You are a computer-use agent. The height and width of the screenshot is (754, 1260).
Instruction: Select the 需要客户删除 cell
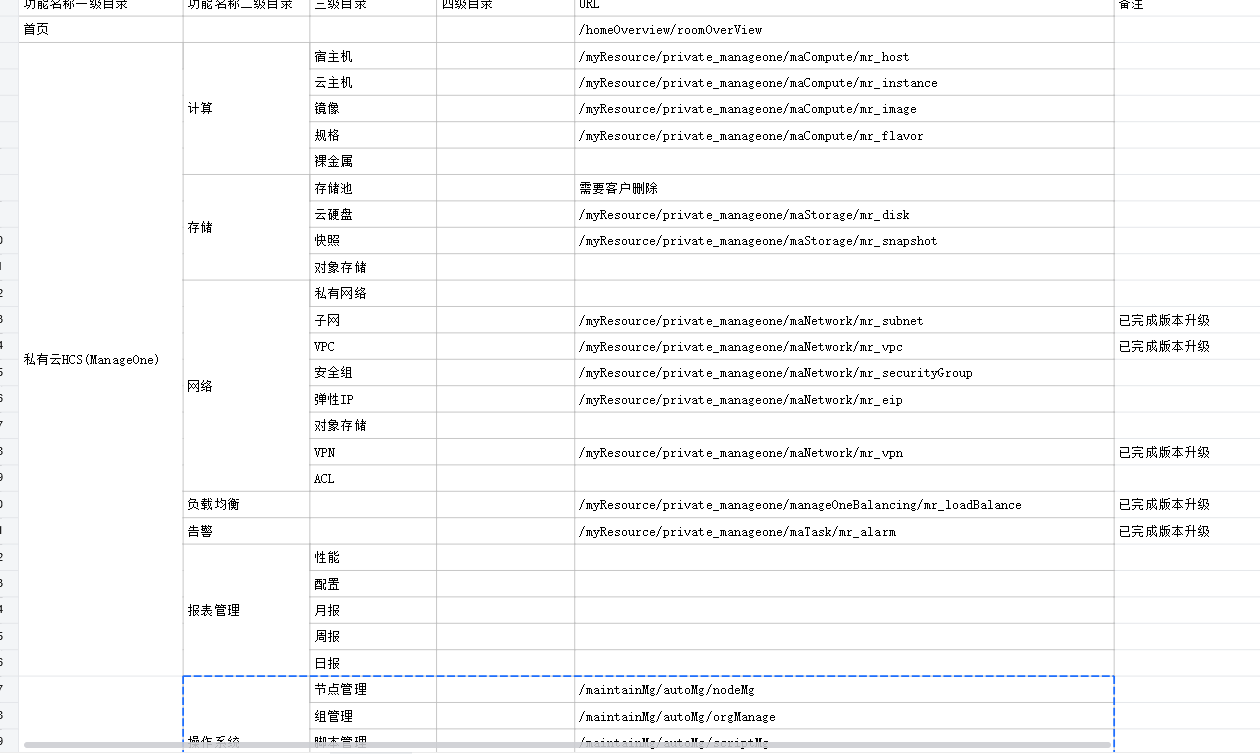pyautogui.click(x=843, y=188)
